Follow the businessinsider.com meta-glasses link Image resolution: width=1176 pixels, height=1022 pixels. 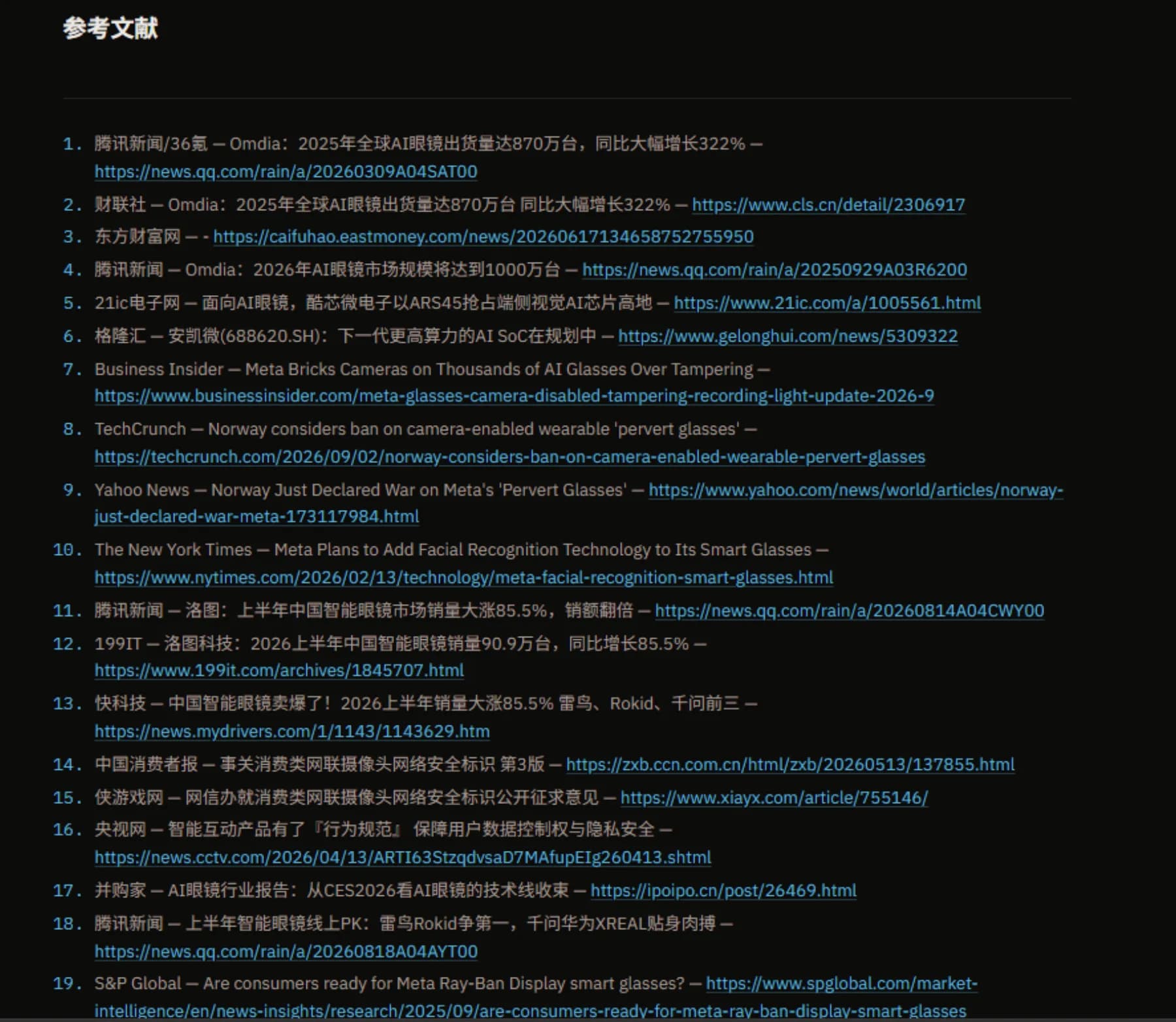[514, 396]
